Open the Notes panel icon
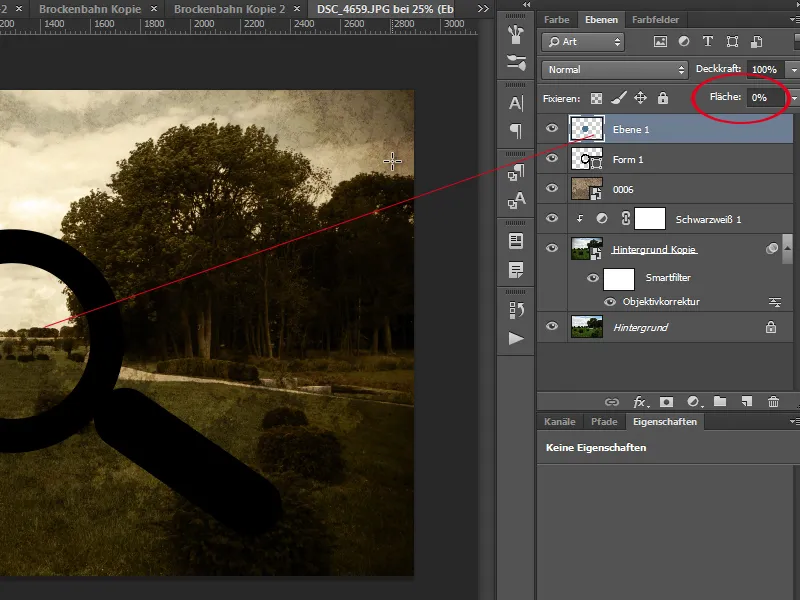The height and width of the screenshot is (600, 800). (516, 269)
